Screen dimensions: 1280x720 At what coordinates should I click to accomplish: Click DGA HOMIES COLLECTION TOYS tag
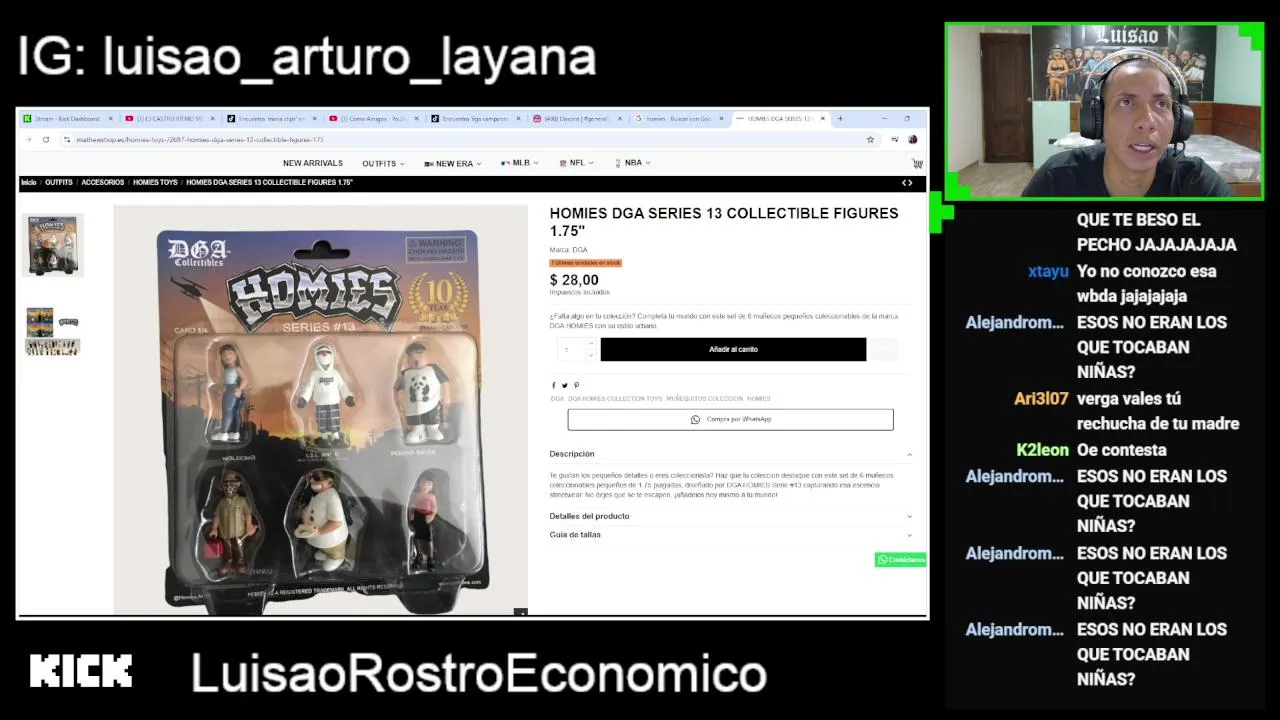coord(615,398)
